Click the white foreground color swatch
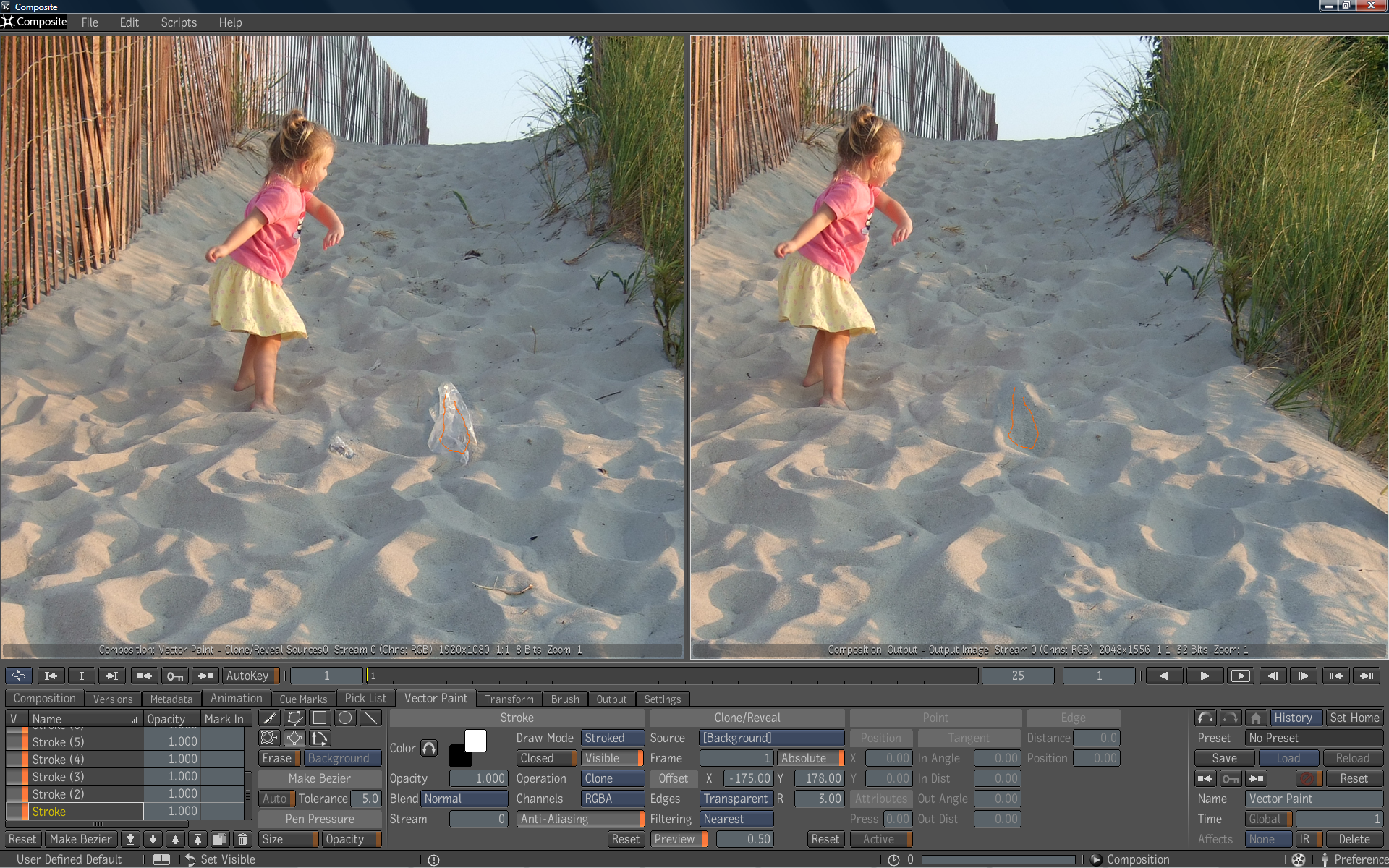Viewport: 1389px width, 868px height. tap(475, 740)
